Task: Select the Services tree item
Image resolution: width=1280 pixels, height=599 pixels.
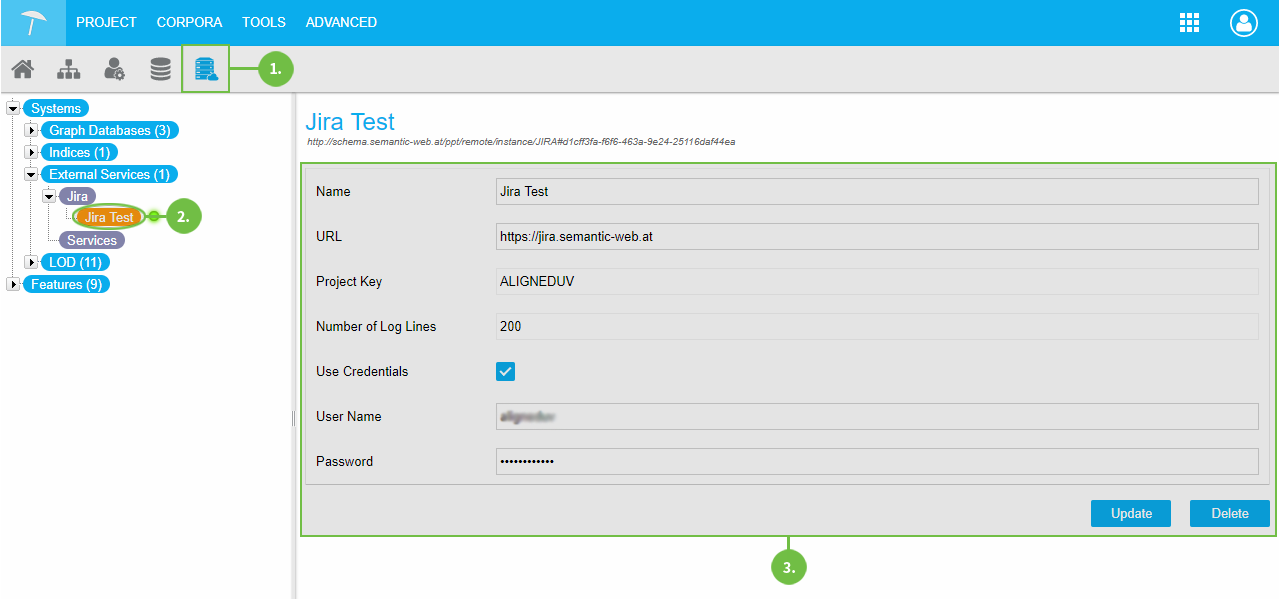Action: pos(92,240)
